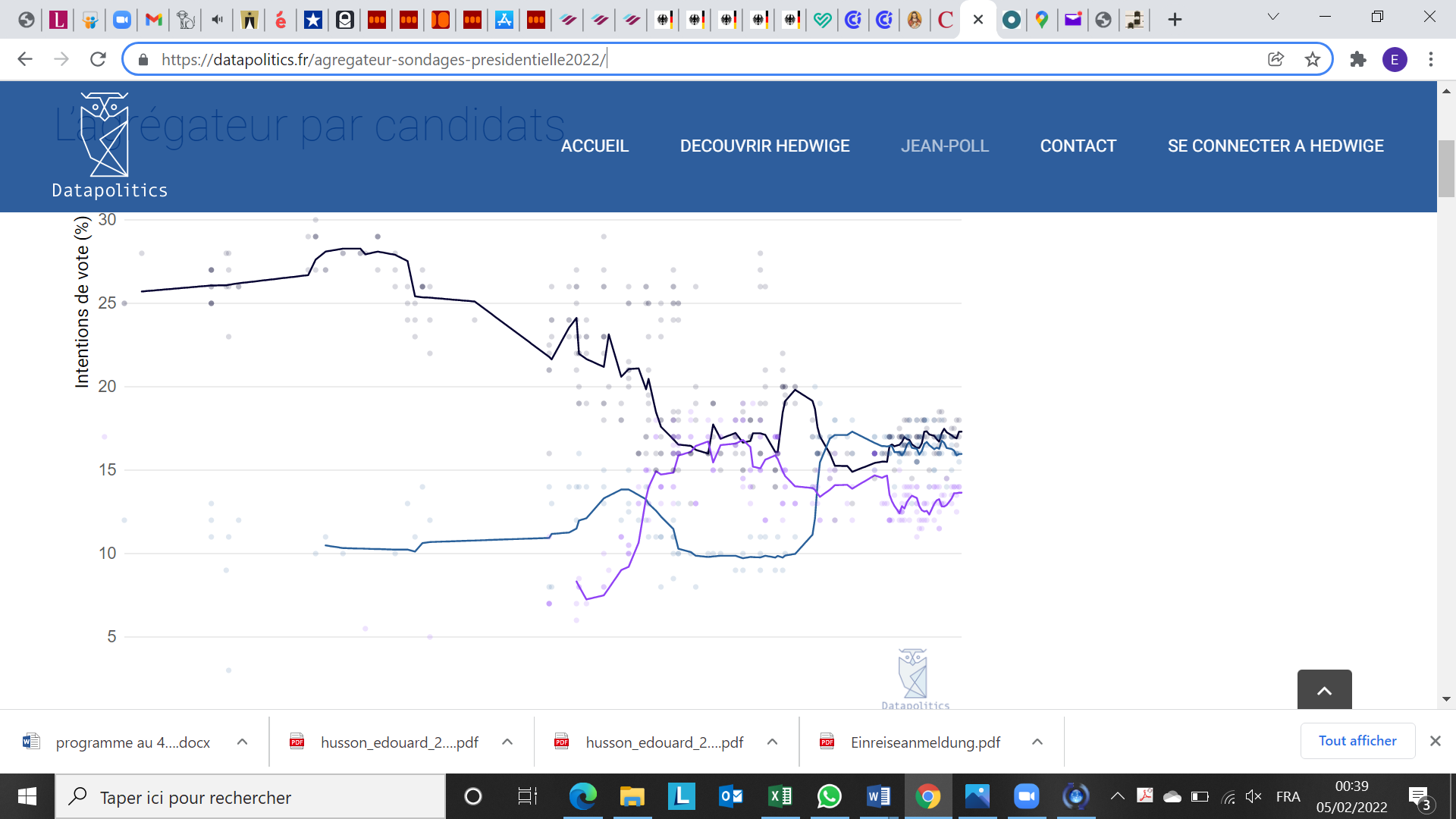The image size is (1456, 819).
Task: Open Excel from the taskbar
Action: pyautogui.click(x=780, y=796)
